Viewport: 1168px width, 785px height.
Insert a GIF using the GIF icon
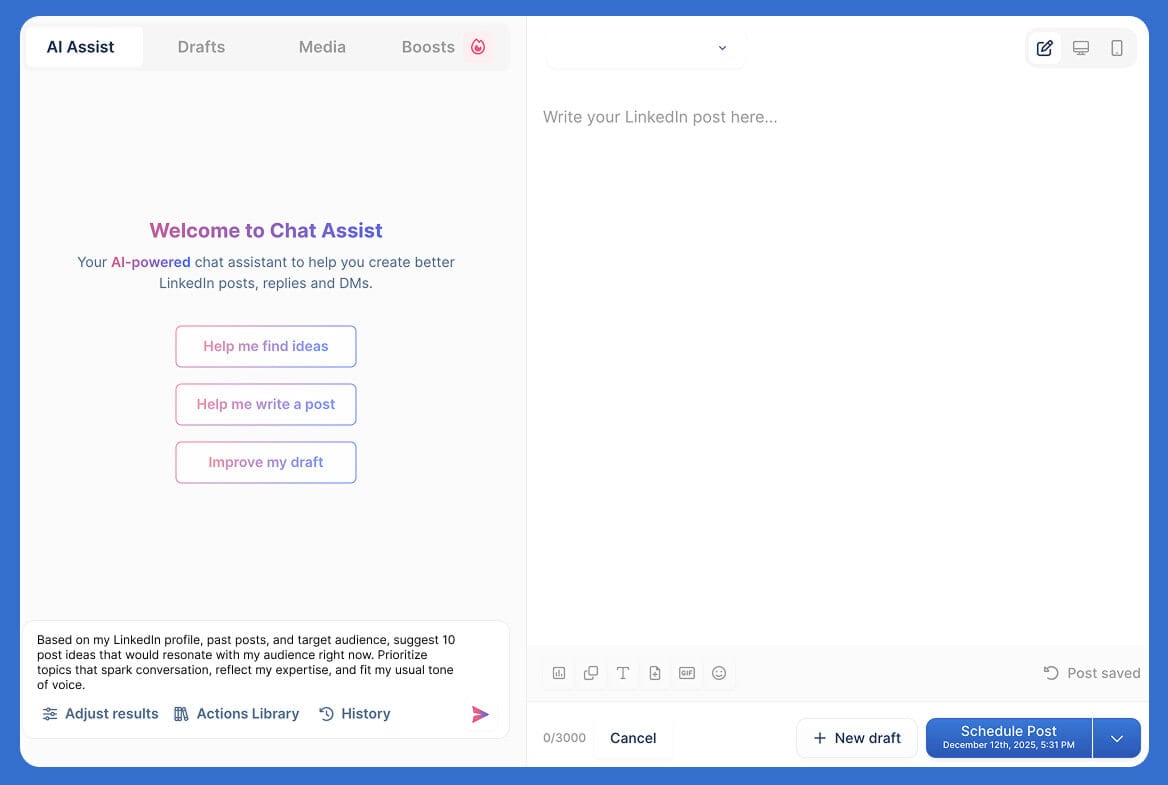coord(687,673)
